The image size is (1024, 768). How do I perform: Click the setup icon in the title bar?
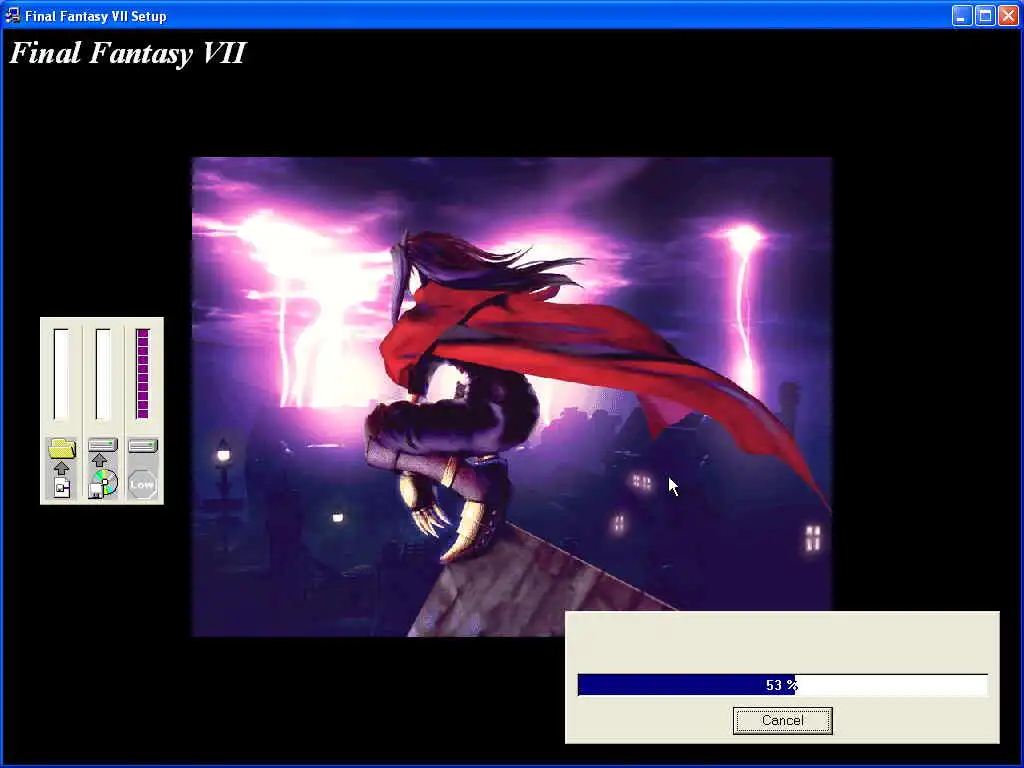(12, 15)
